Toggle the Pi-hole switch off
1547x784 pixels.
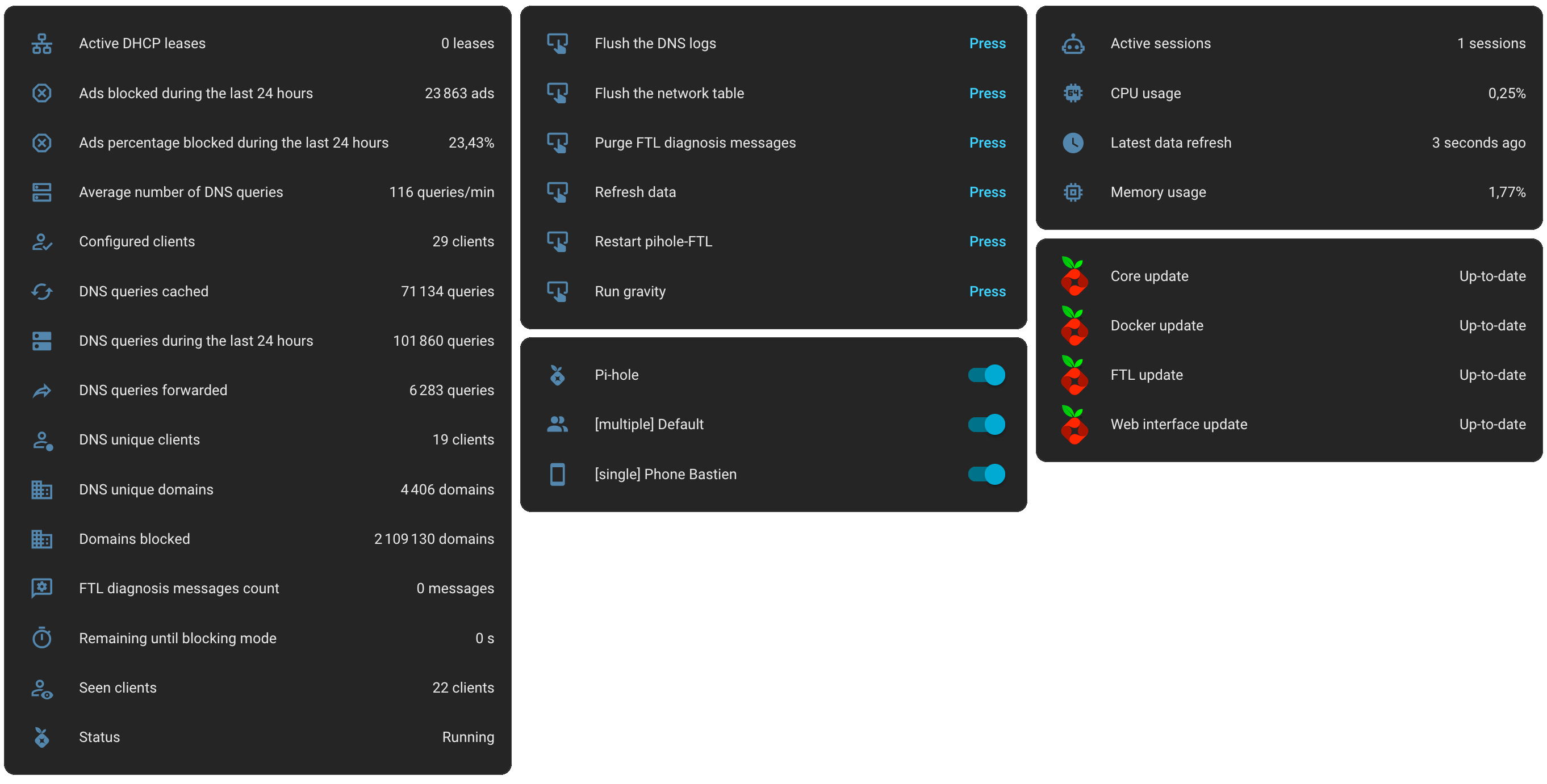986,375
